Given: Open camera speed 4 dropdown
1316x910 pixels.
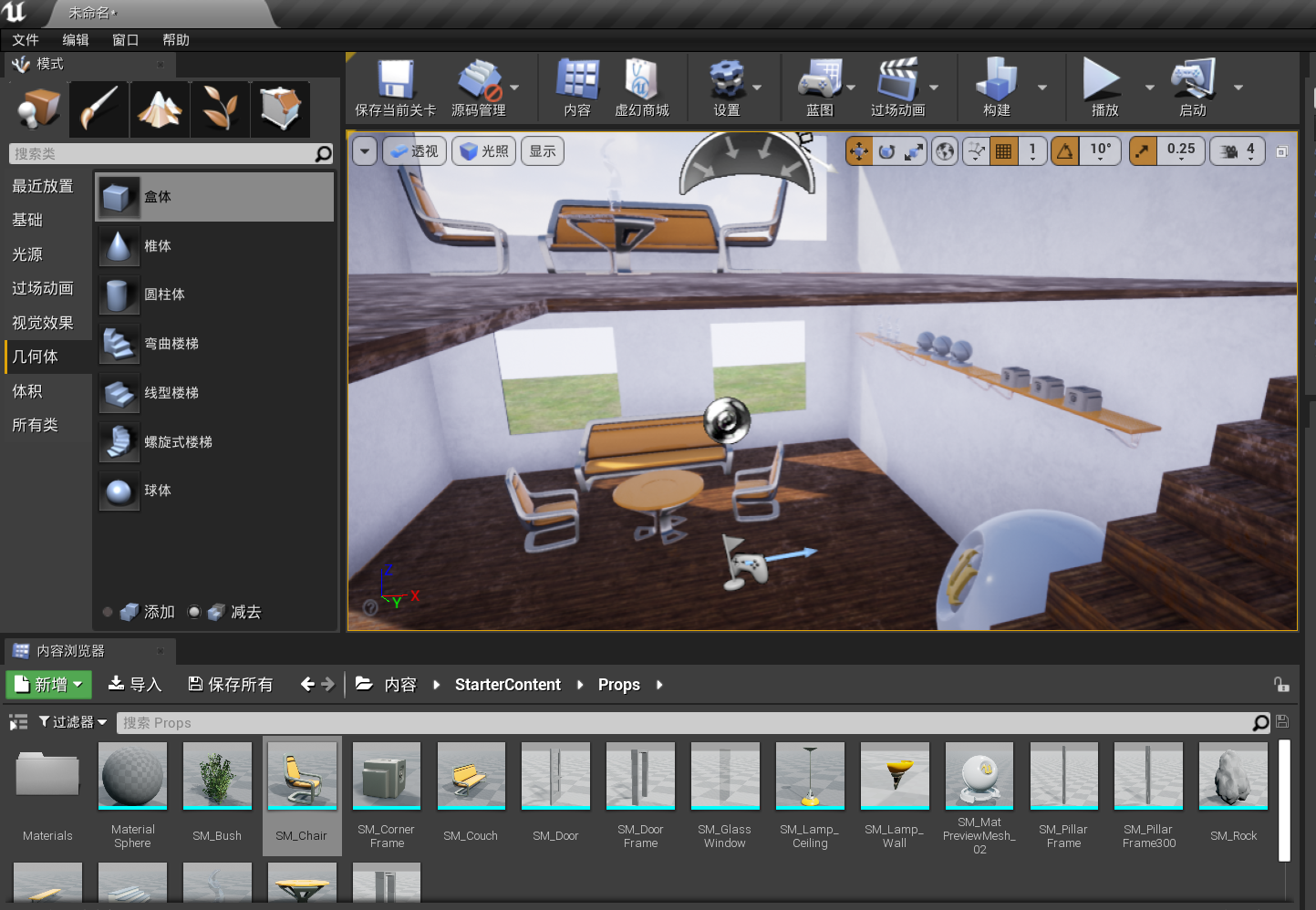Looking at the screenshot, I should click(x=1238, y=151).
